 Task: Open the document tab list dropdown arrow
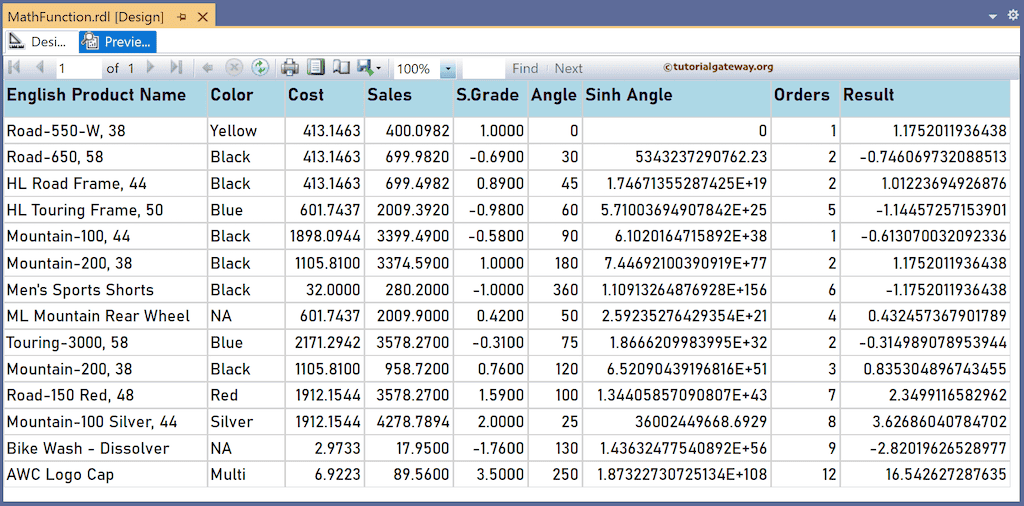pyautogui.click(x=993, y=16)
